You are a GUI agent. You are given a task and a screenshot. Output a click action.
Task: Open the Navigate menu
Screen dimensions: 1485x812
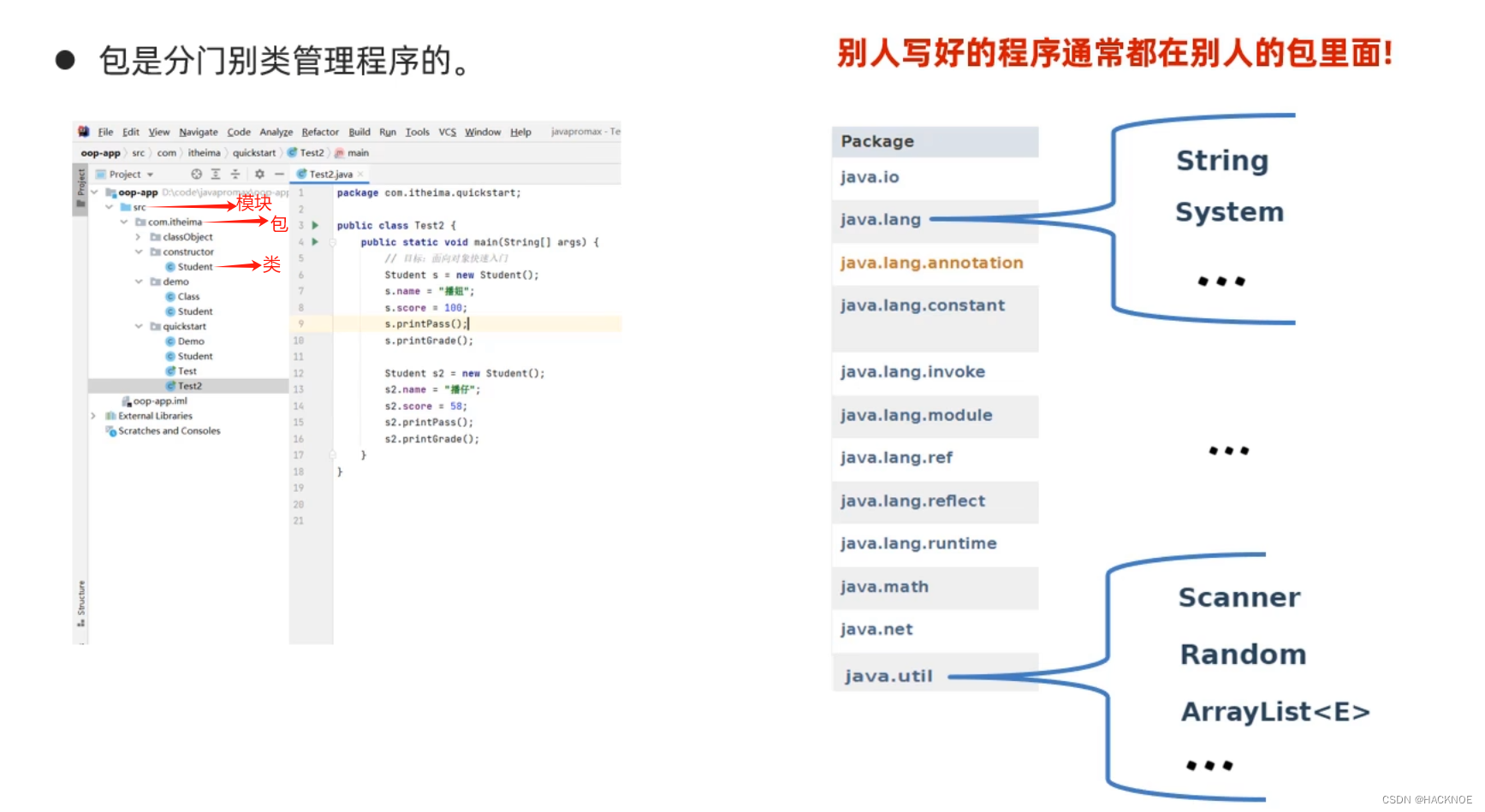(199, 133)
